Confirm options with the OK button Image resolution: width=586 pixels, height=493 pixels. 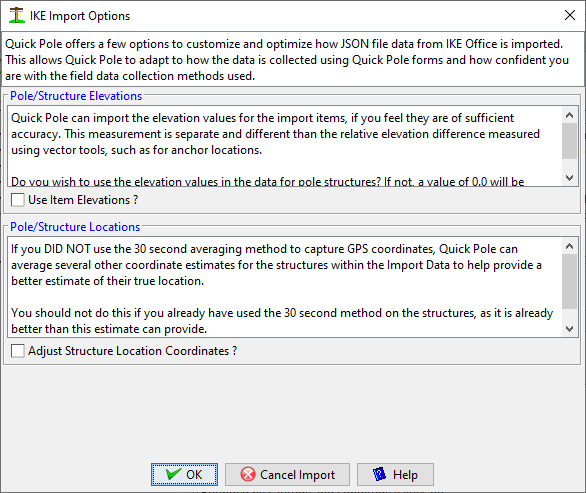(x=184, y=474)
